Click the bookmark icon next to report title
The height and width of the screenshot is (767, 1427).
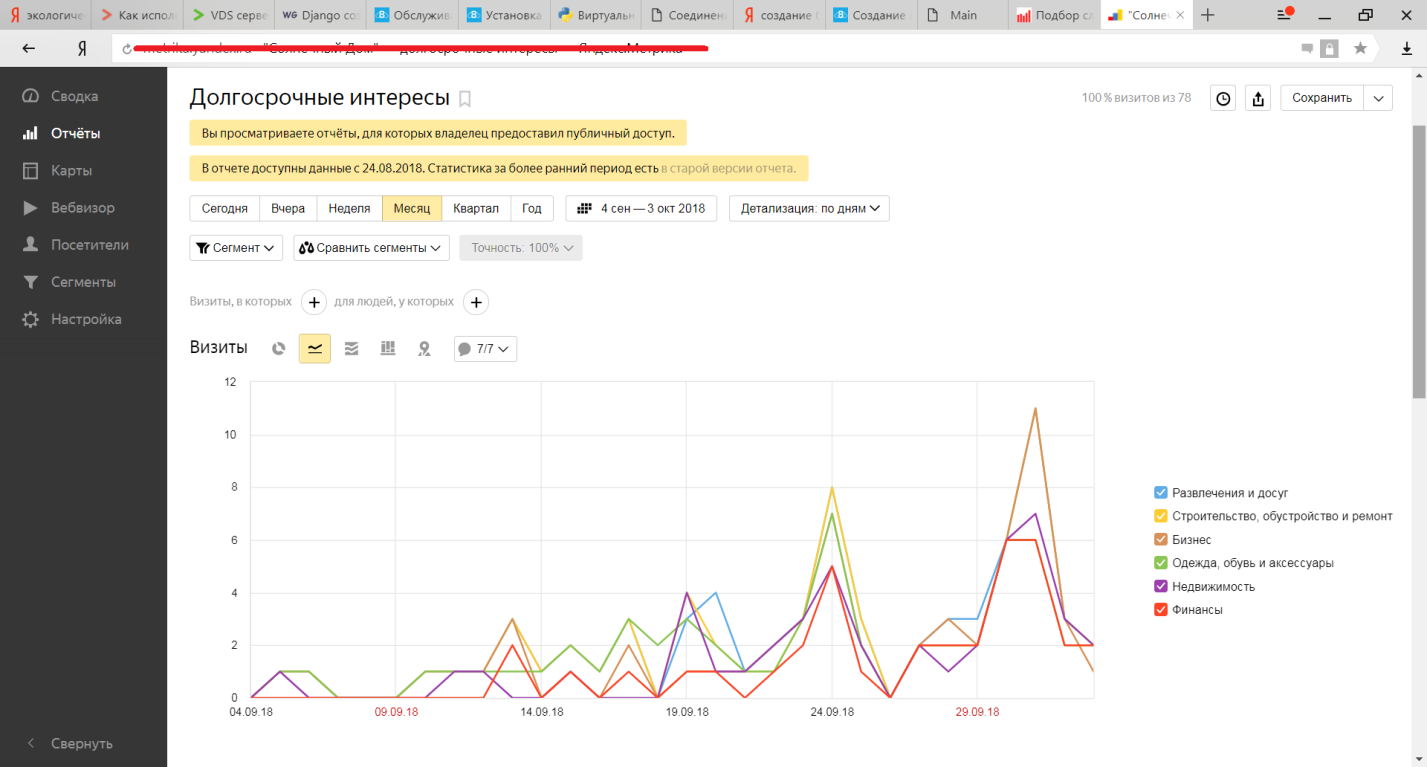[x=465, y=98]
